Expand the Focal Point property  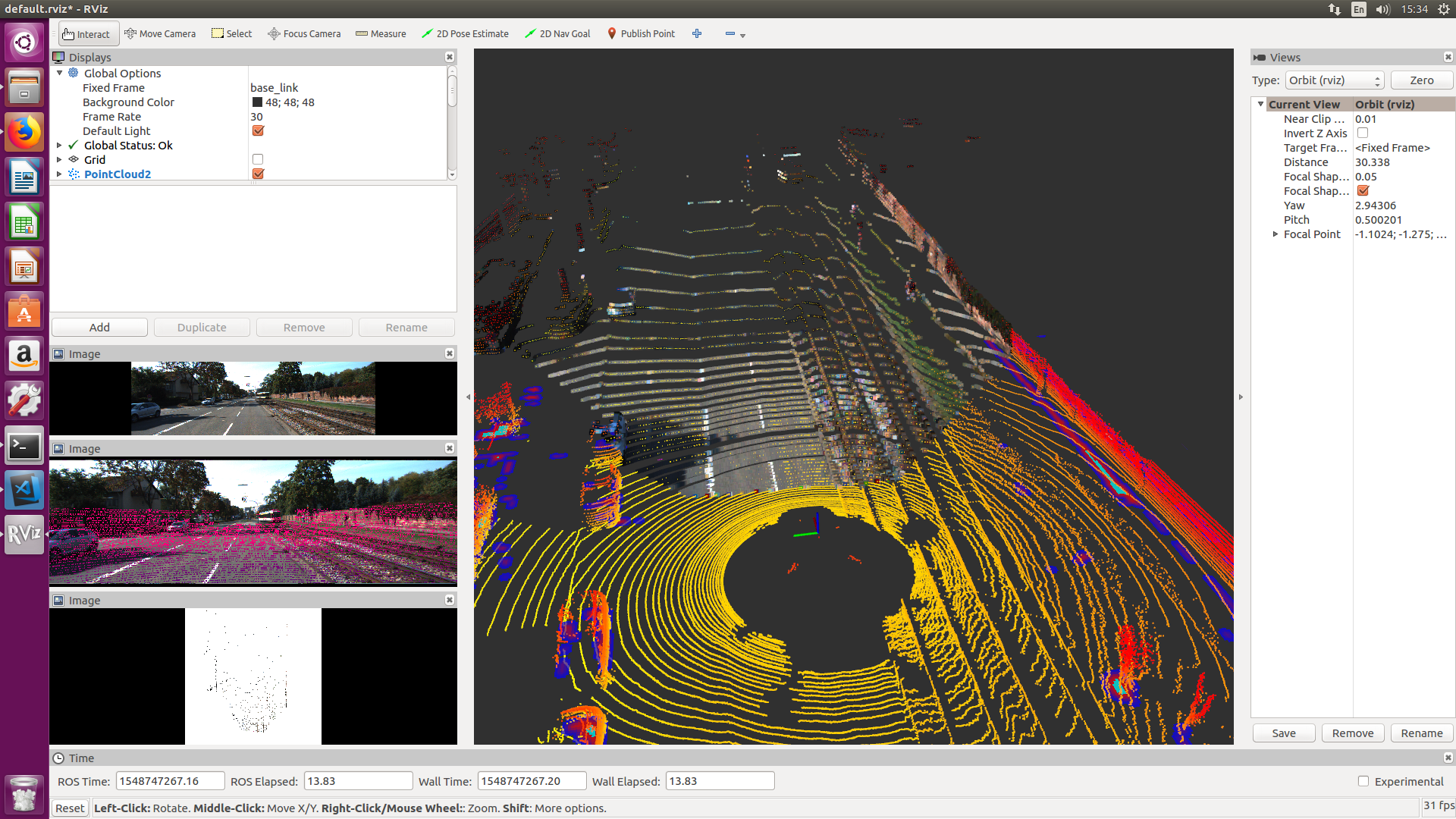point(1276,234)
